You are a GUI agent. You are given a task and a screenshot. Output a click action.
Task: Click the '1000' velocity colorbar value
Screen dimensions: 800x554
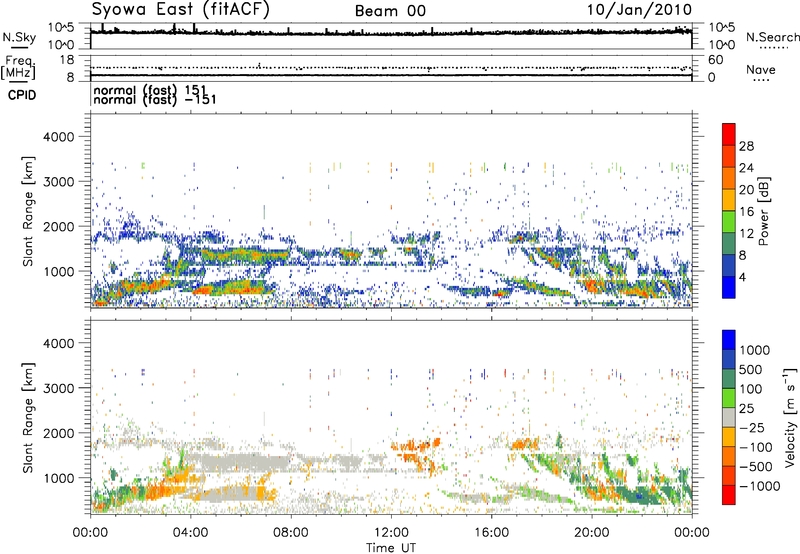755,350
